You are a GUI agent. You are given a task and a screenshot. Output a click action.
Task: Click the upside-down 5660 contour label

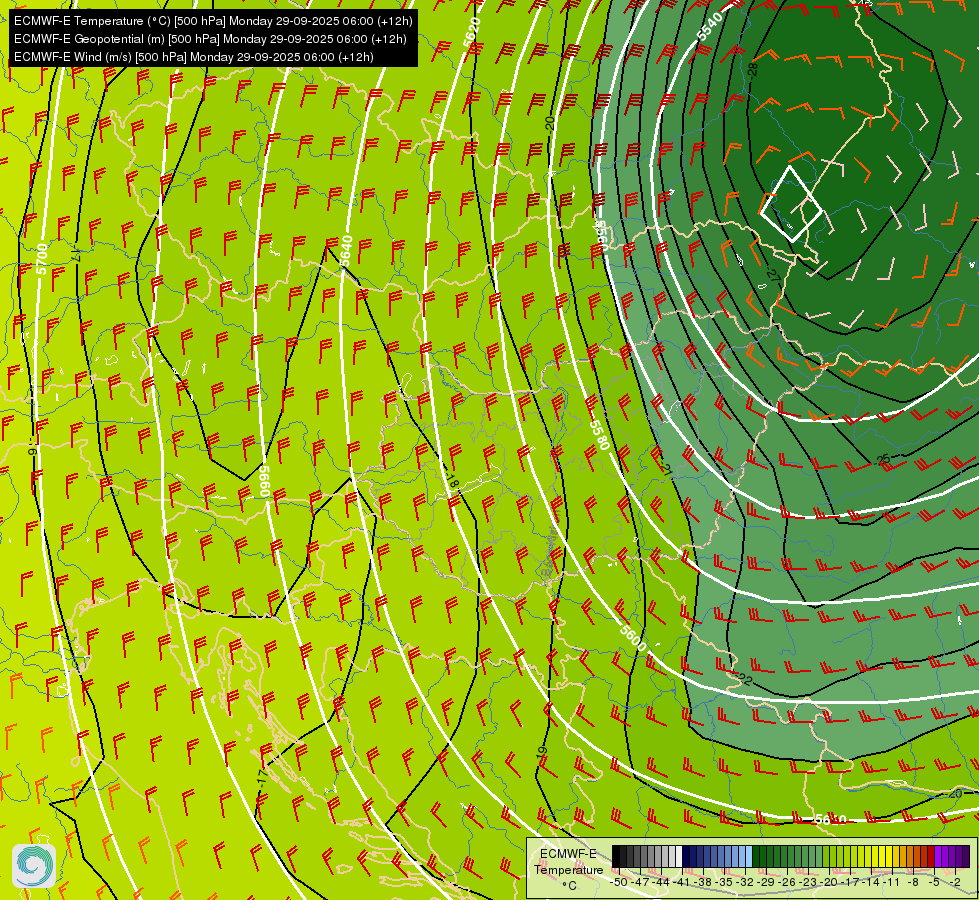coord(264,482)
